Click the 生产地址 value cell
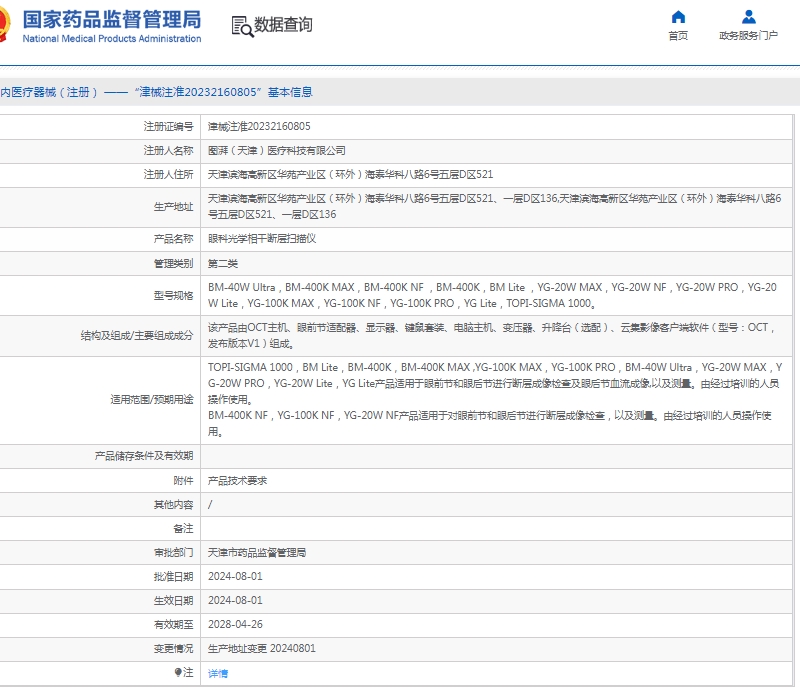Screen dimensions: 800x693 494,206
